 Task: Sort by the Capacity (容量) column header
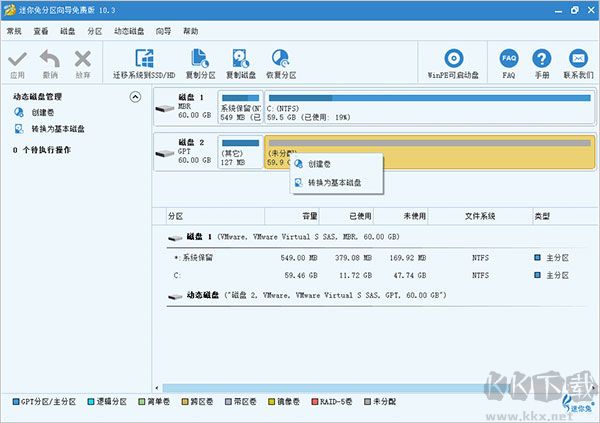[x=292, y=216]
